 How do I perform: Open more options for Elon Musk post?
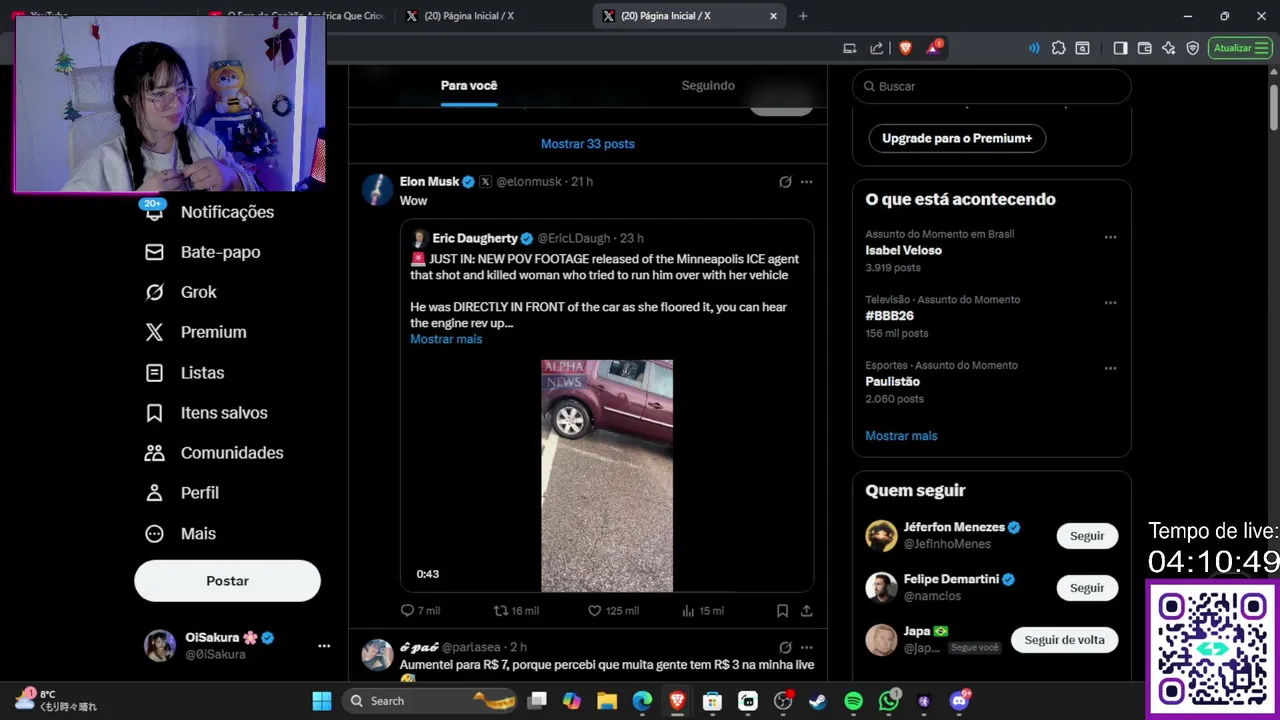tap(806, 182)
